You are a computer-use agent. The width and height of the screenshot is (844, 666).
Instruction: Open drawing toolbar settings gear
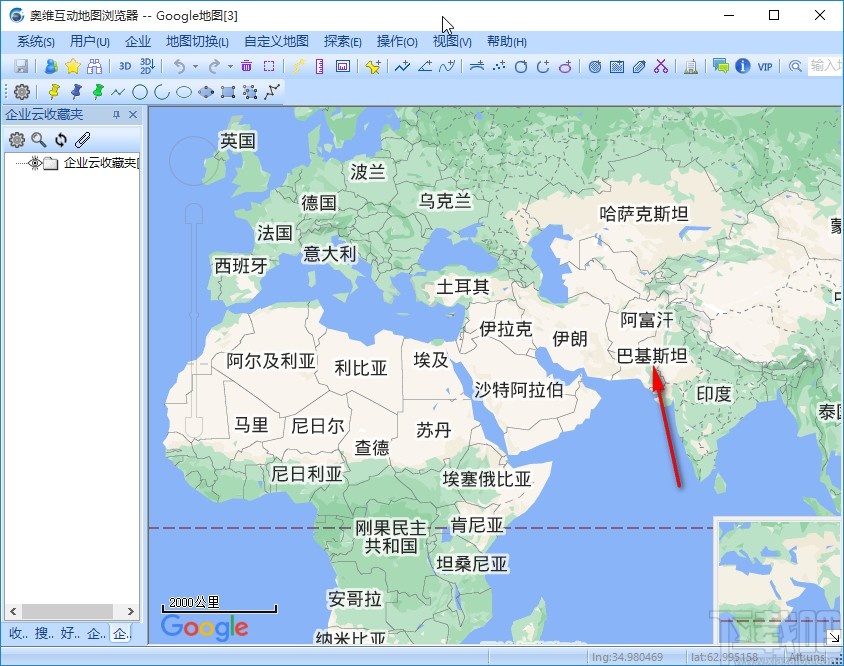[22, 92]
